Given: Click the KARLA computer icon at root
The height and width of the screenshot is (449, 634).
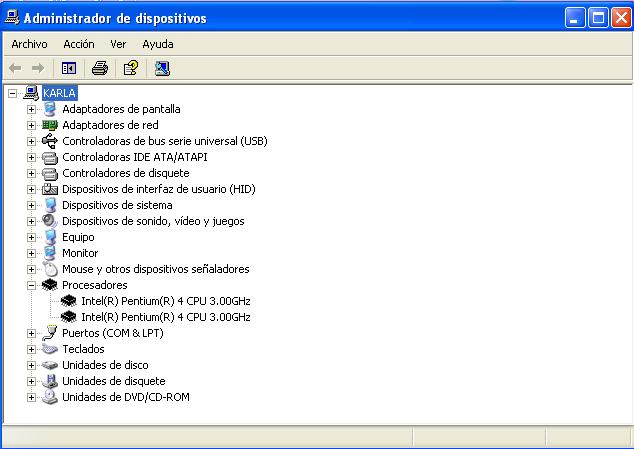Looking at the screenshot, I should click(x=31, y=93).
